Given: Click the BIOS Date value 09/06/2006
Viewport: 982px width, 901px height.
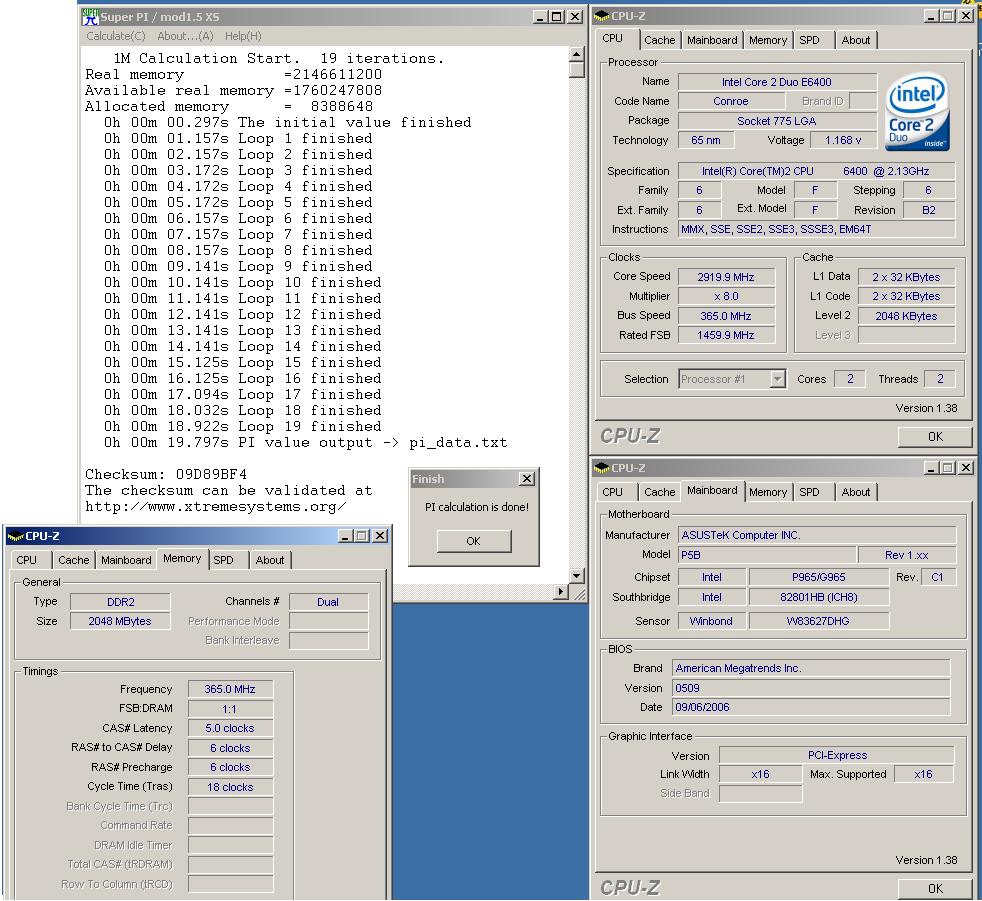Looking at the screenshot, I should click(x=811, y=707).
